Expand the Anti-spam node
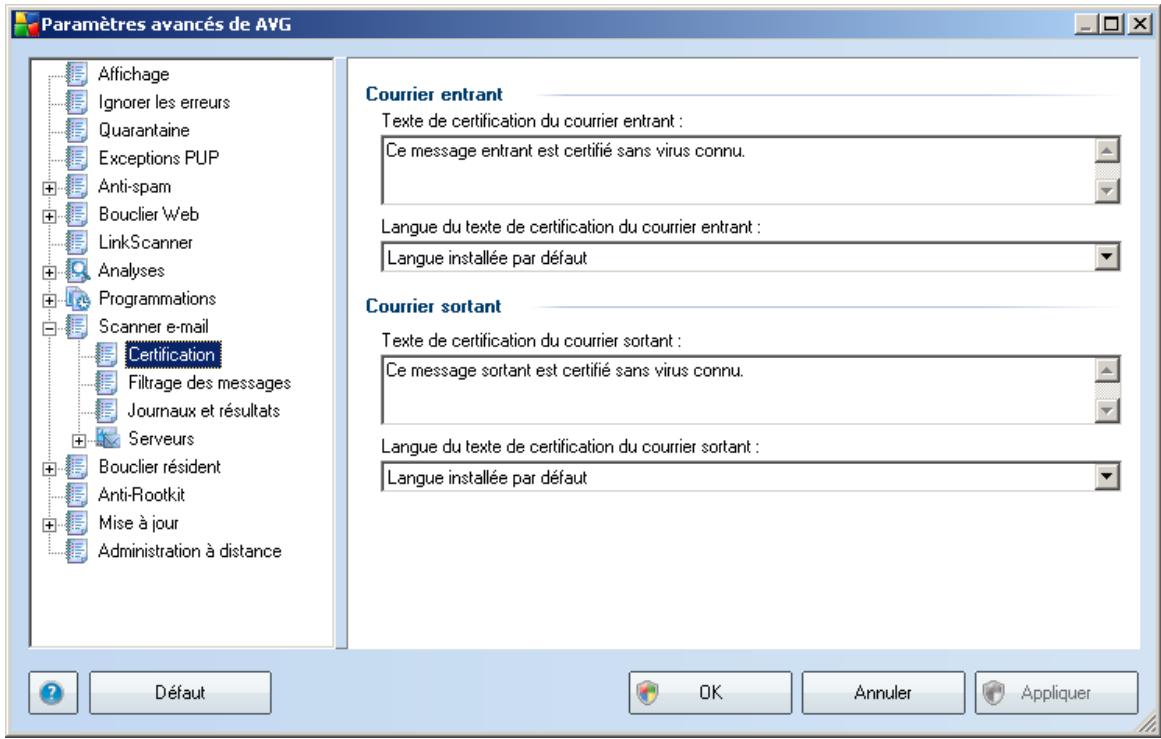 click(49, 188)
